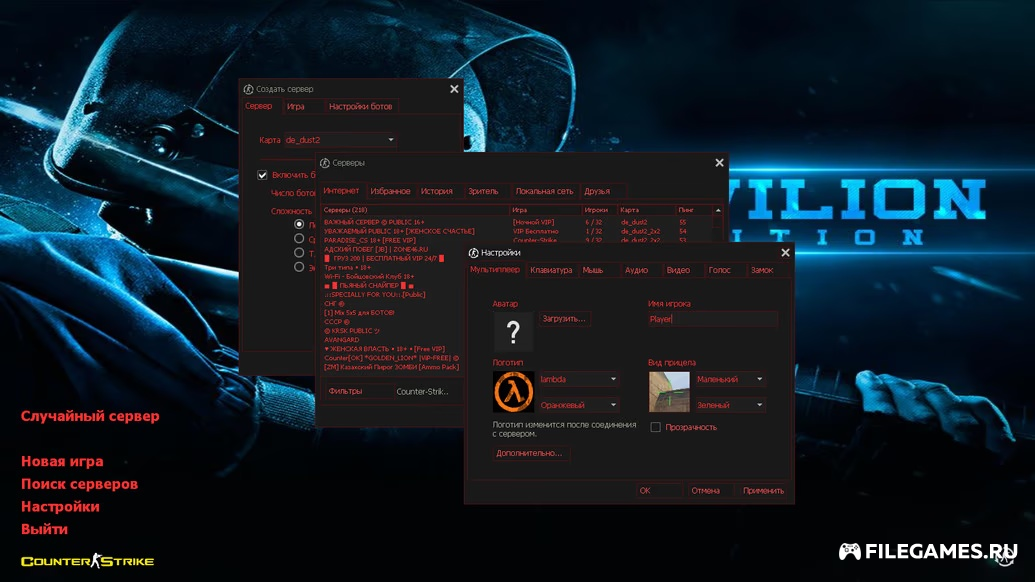Viewport: 1035px width, 582px height.
Task: Apply changes with the Применить button
Action: coord(763,490)
